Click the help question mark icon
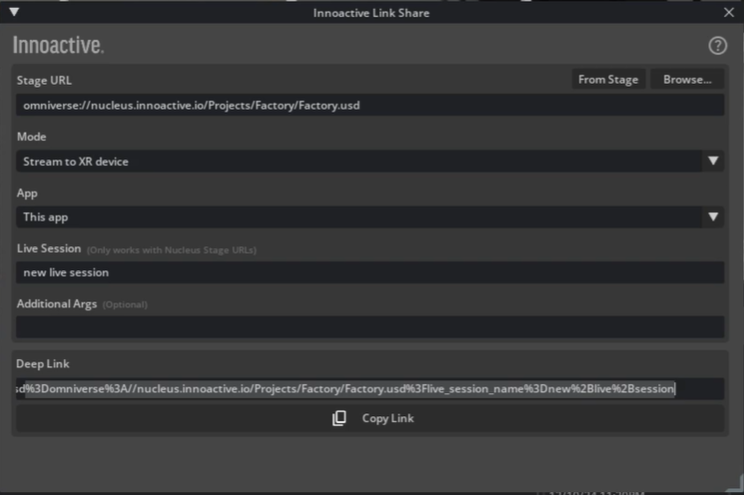 717,45
